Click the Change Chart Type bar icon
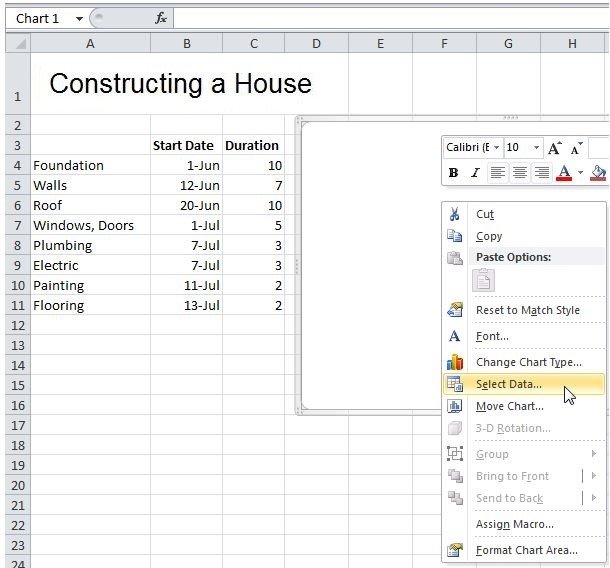The height and width of the screenshot is (568, 610). pyautogui.click(x=455, y=362)
